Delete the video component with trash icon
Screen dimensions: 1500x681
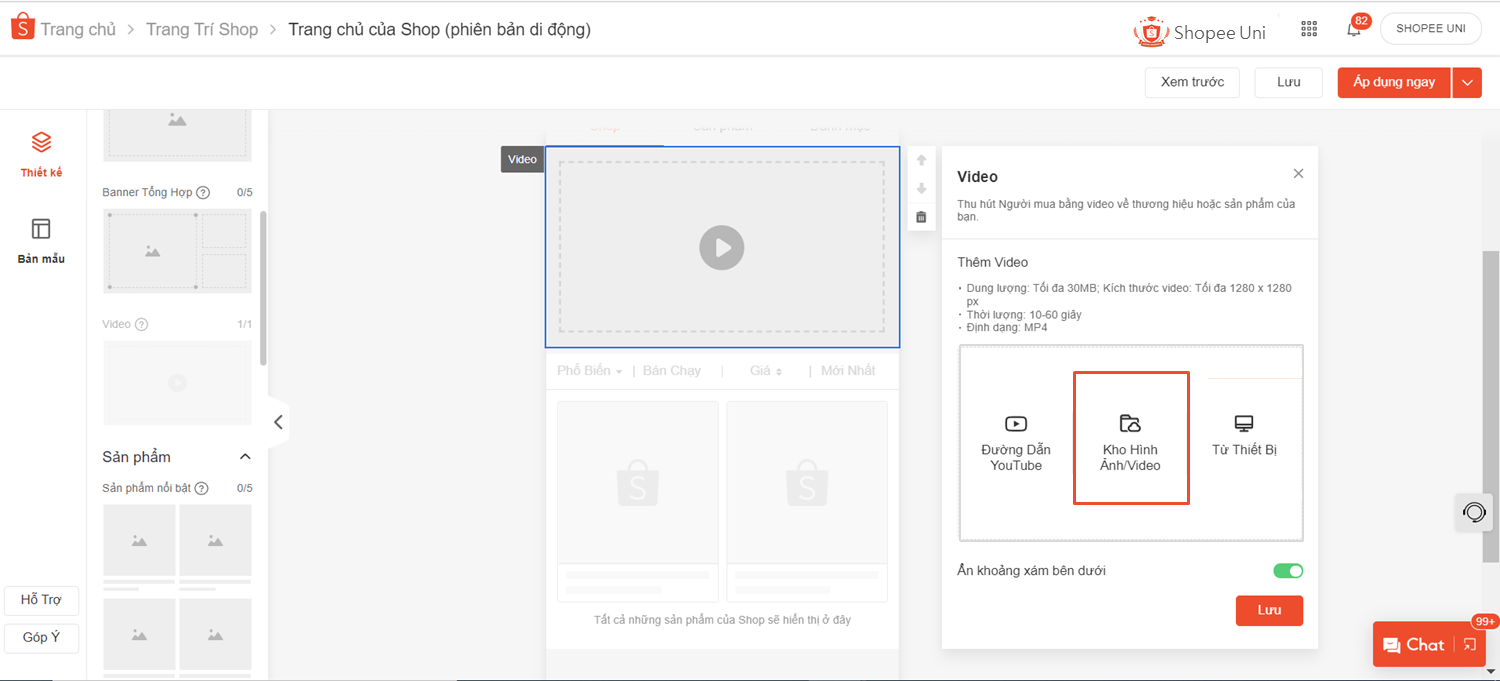coord(921,217)
